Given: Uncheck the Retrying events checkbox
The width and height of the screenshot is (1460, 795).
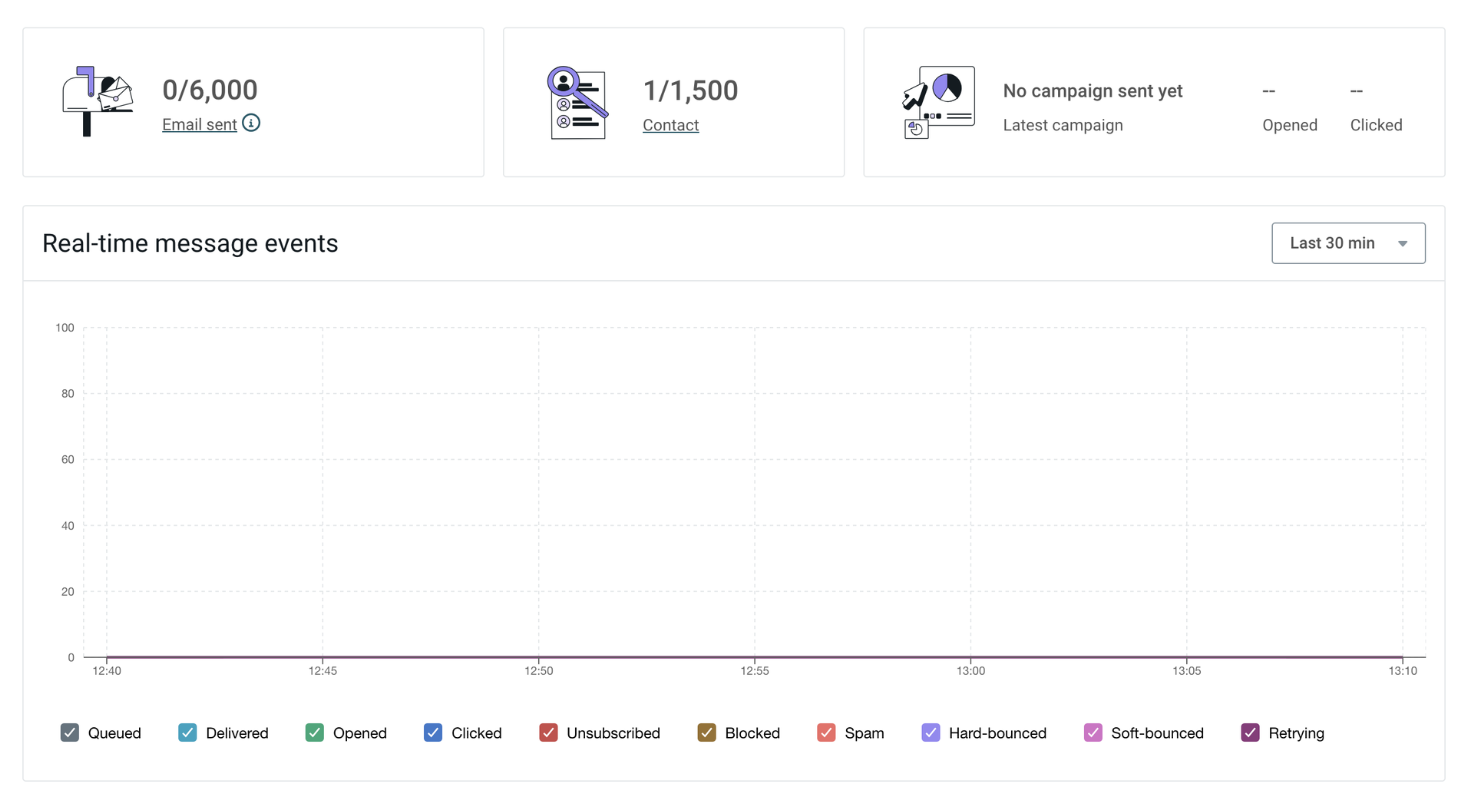Looking at the screenshot, I should coord(1250,733).
